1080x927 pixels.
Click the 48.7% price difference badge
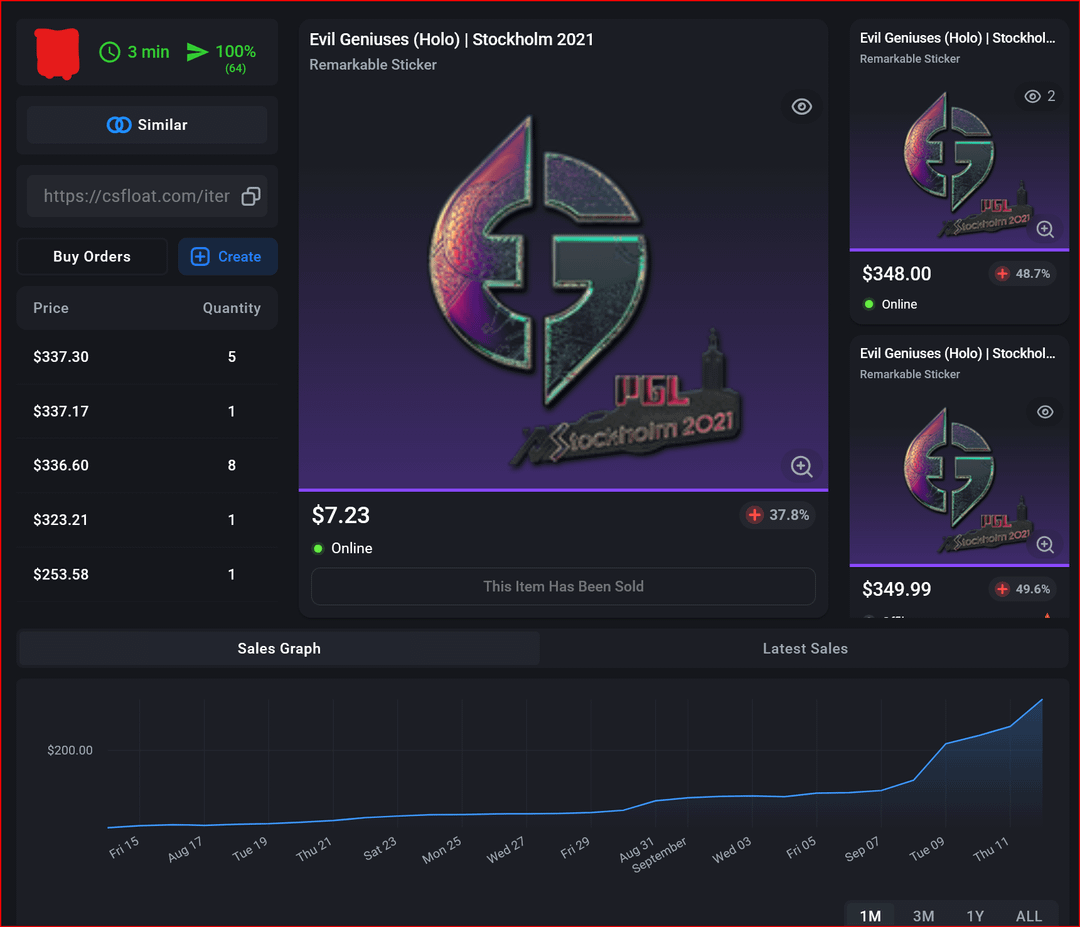[x=1023, y=274]
